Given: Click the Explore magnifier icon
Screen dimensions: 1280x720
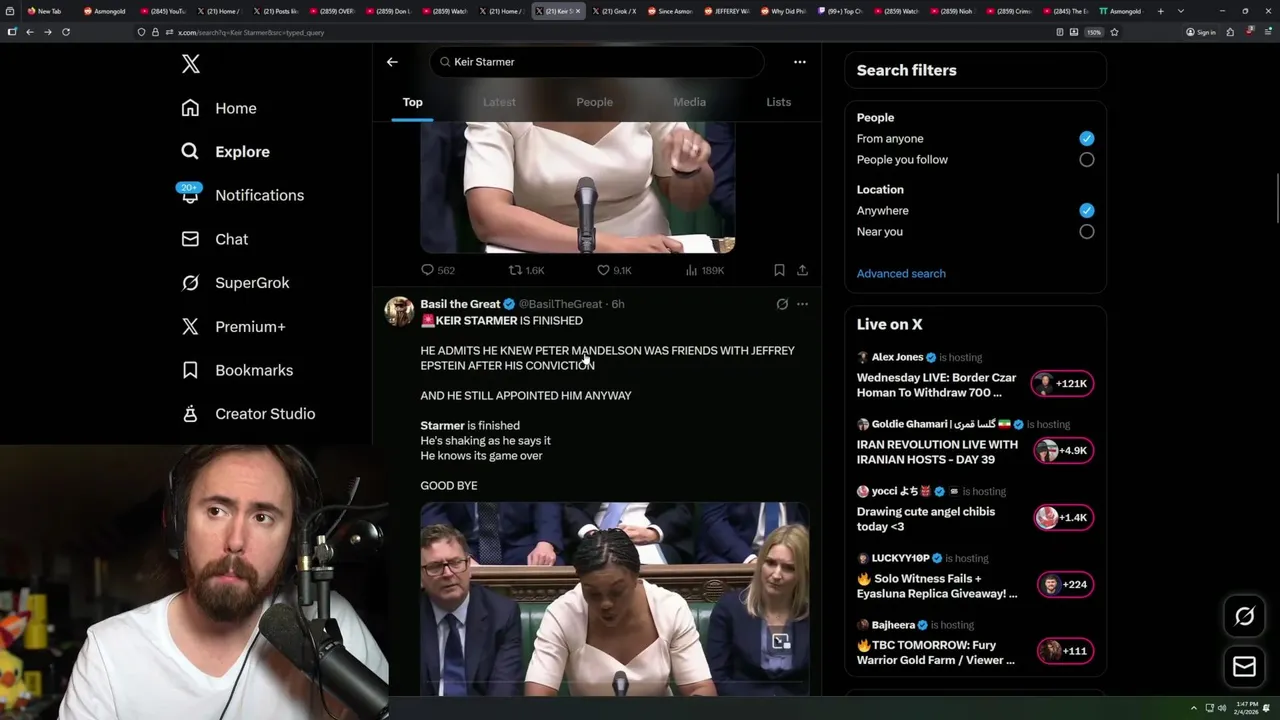Looking at the screenshot, I should click(190, 152).
